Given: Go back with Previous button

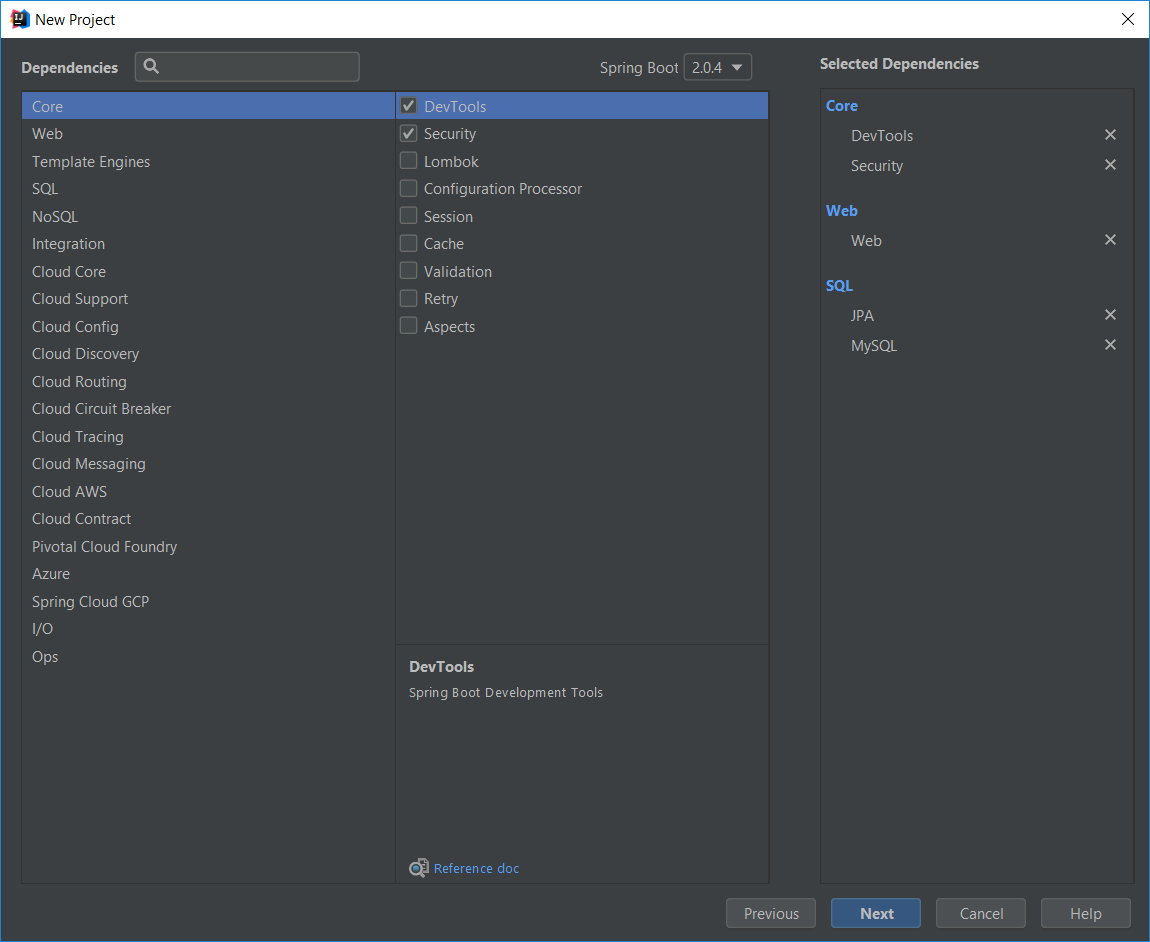Looking at the screenshot, I should coord(771,913).
